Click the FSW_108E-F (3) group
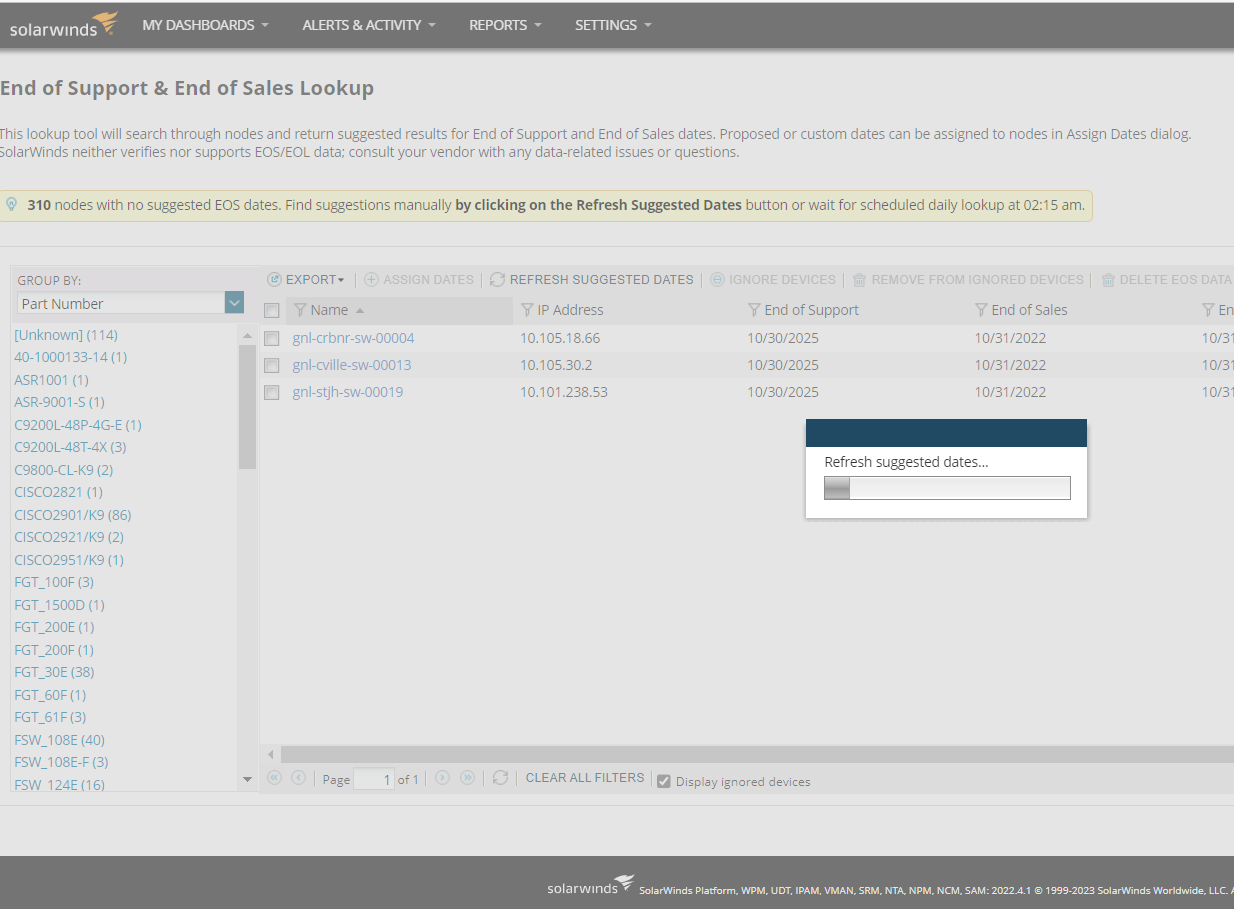Viewport: 1234px width, 909px height. (x=61, y=762)
